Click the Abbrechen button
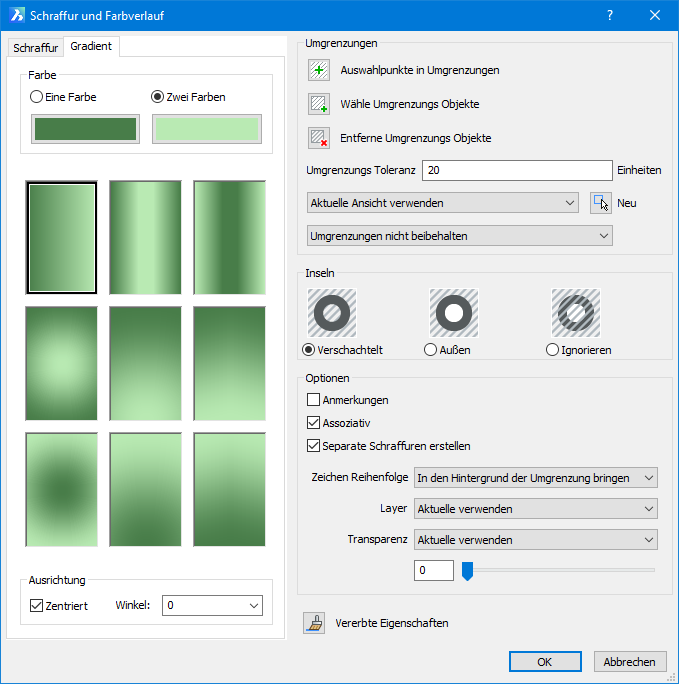The width and height of the screenshot is (679, 684). click(x=630, y=662)
